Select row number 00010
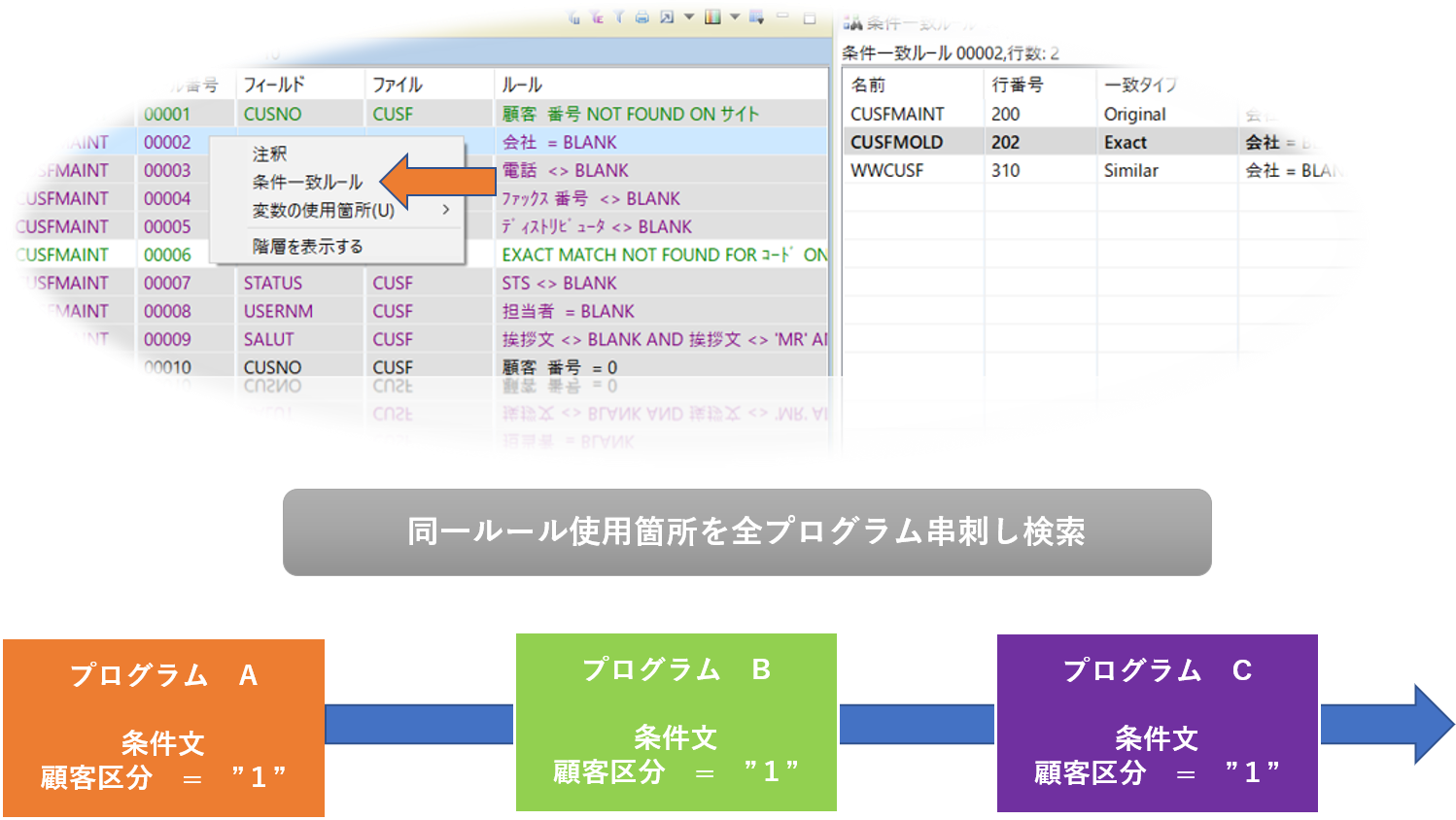This screenshot has height=820, width=1456. [167, 367]
